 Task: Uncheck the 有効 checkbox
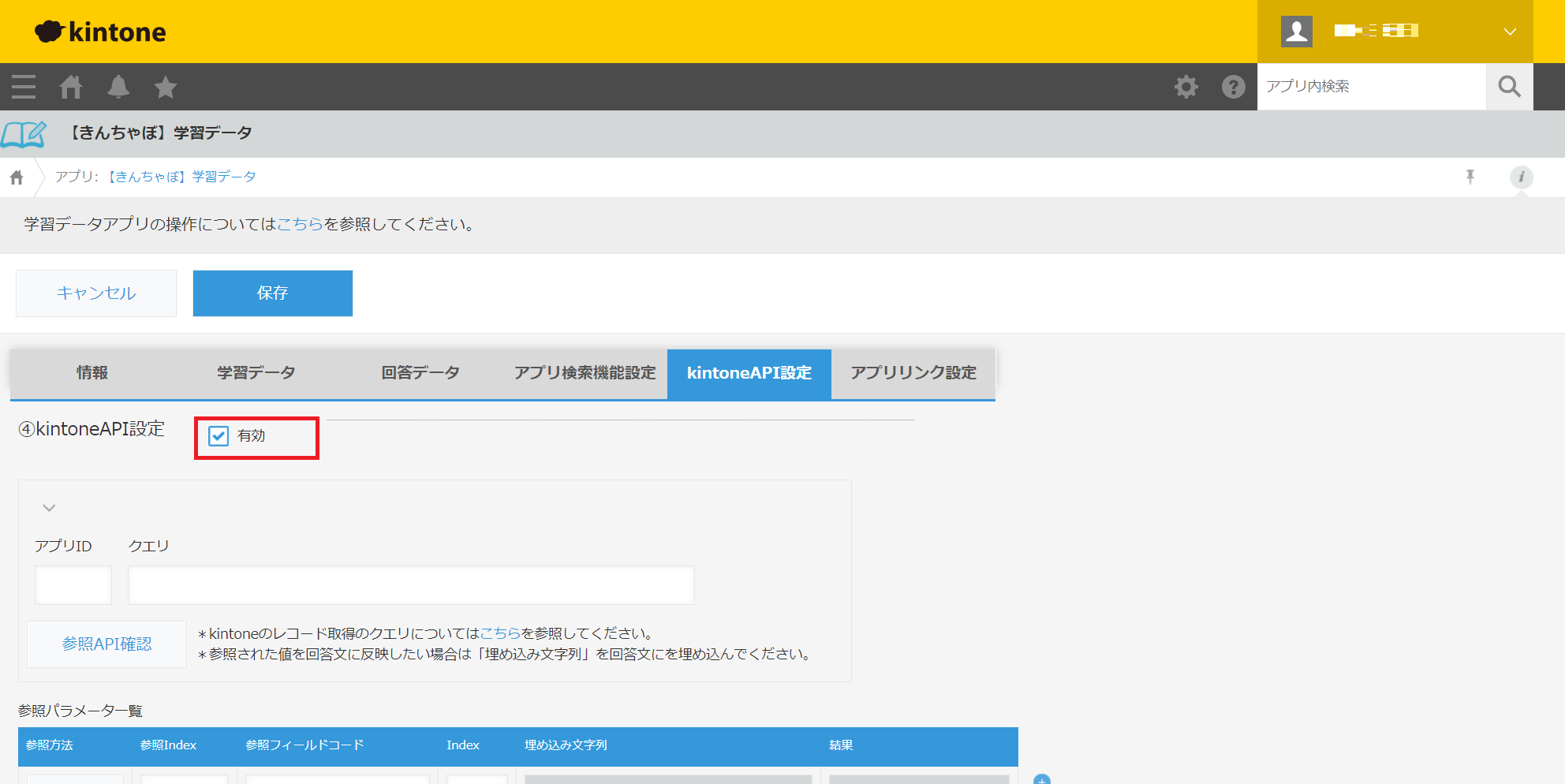pyautogui.click(x=219, y=436)
